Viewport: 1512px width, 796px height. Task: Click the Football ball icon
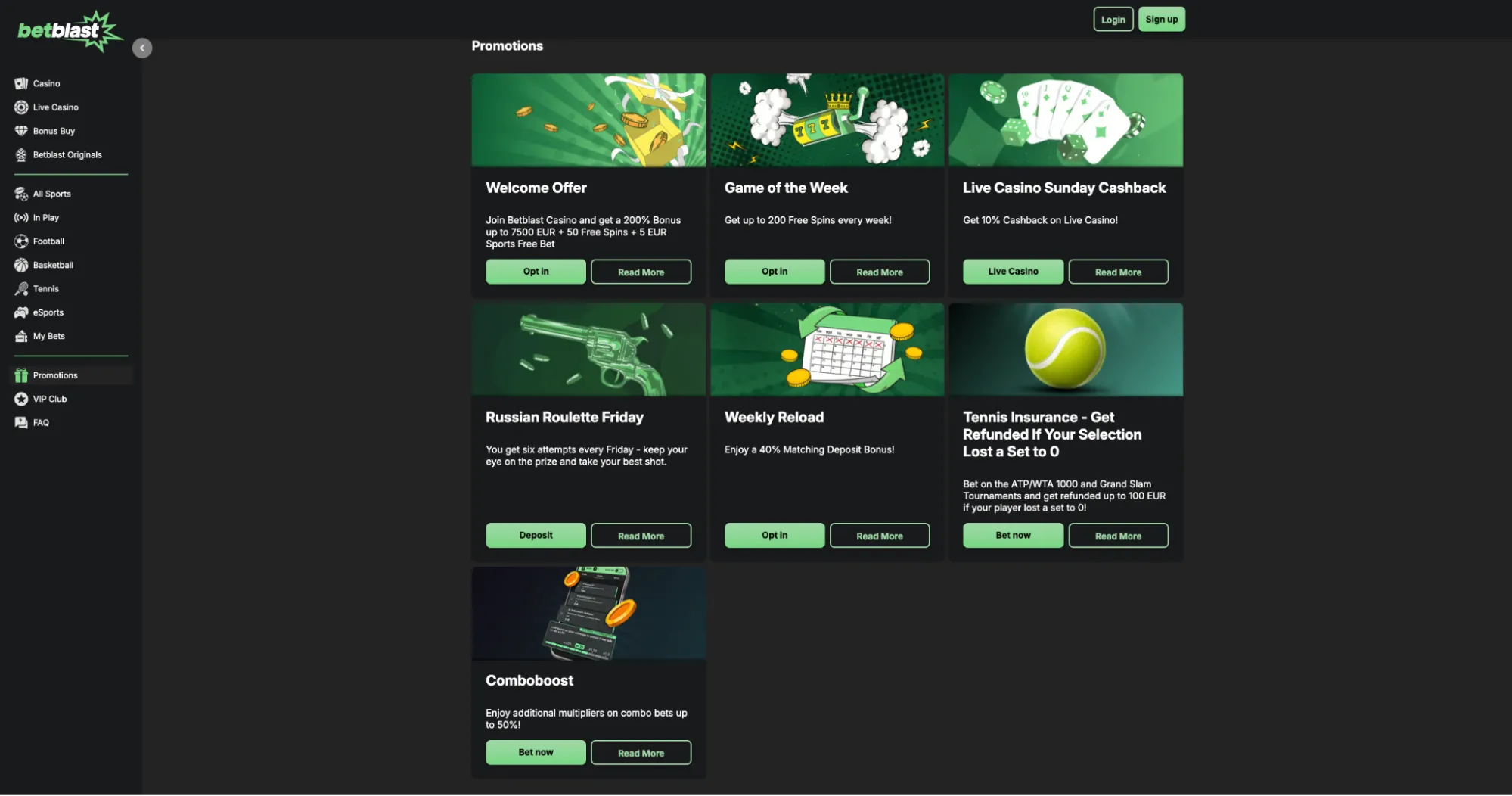21,241
